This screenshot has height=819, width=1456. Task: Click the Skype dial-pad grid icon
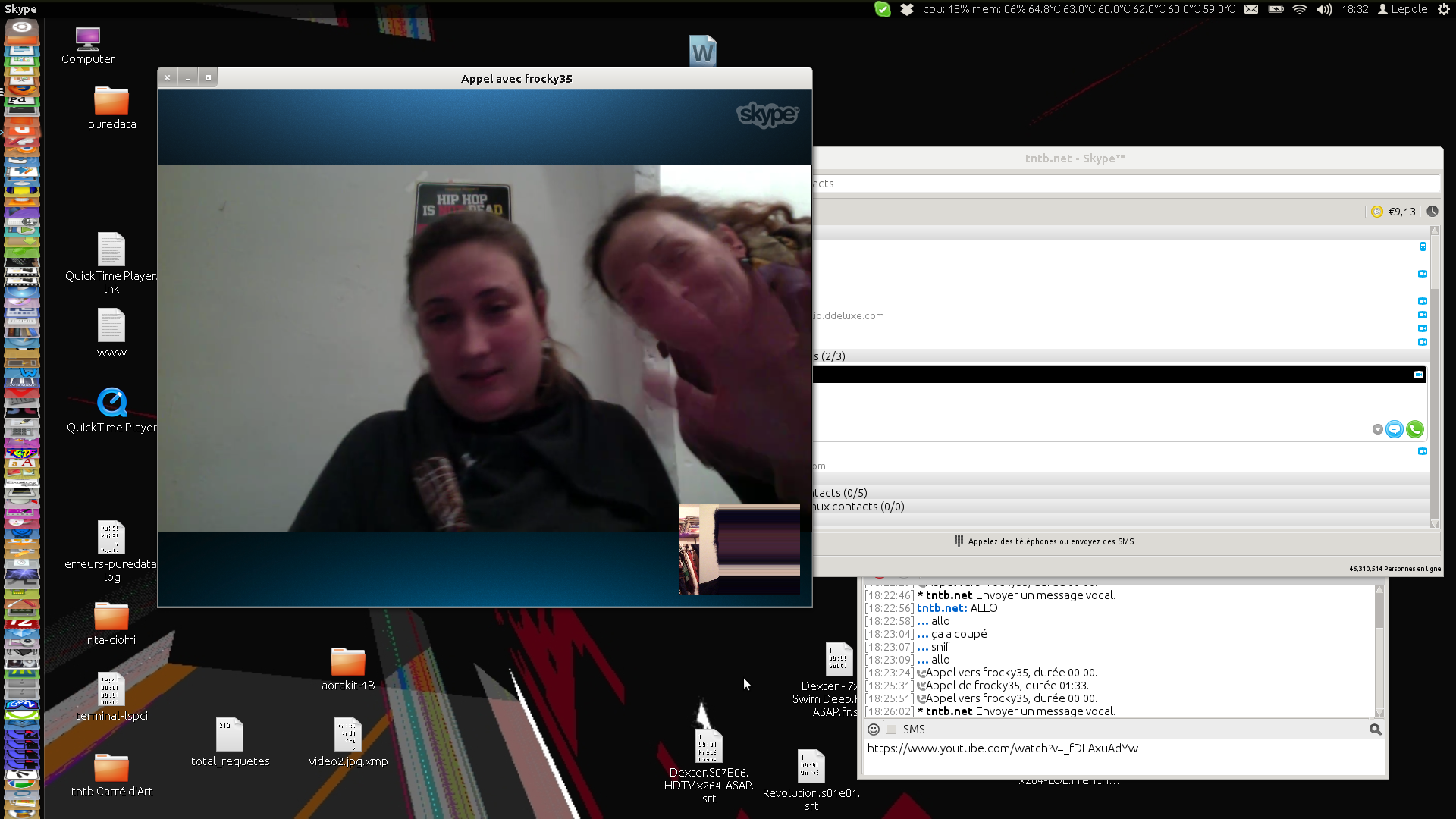click(959, 541)
